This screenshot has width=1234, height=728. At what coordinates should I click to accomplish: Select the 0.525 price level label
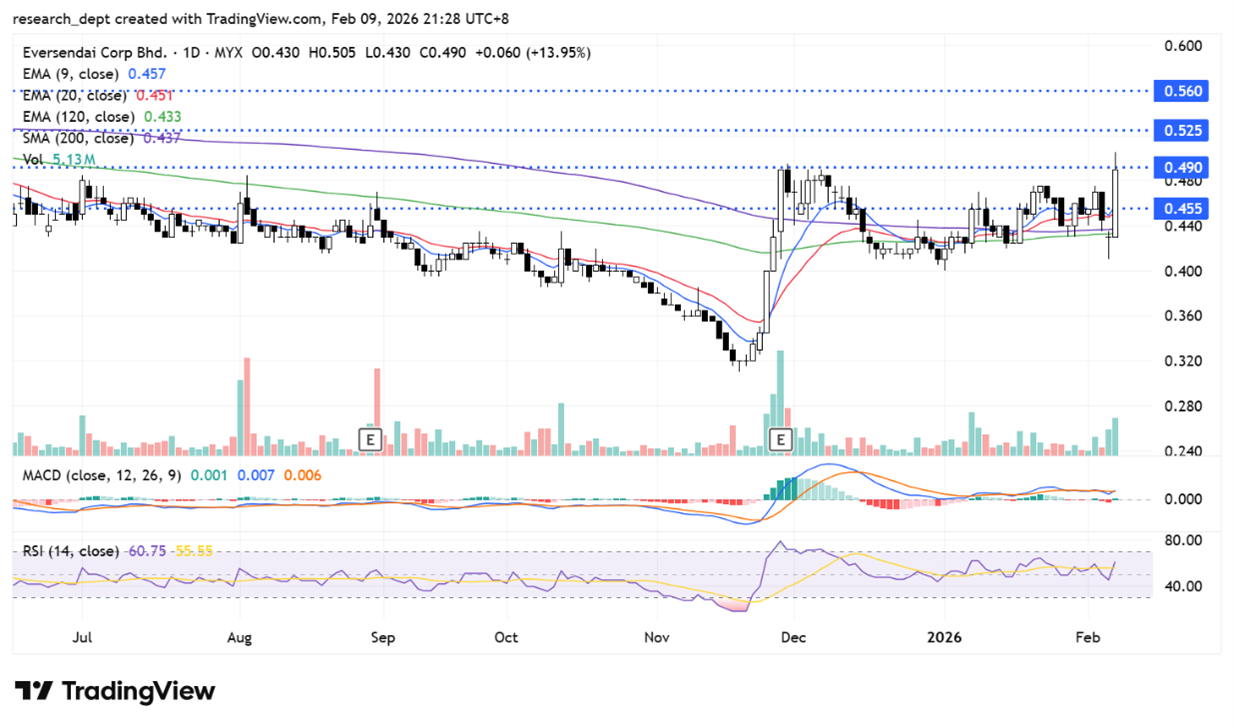tap(1181, 130)
